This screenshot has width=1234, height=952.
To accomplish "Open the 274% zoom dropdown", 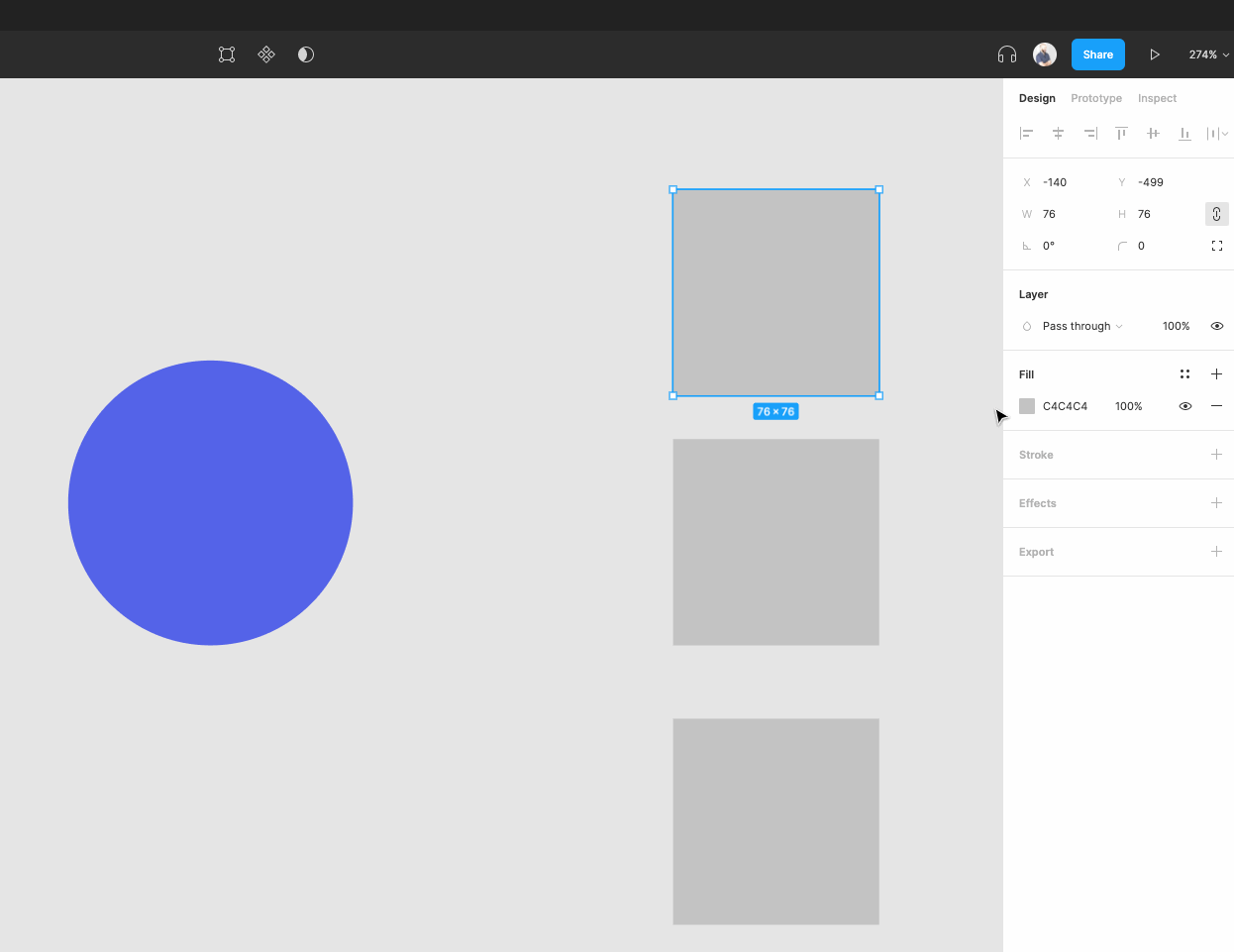I will (1208, 54).
